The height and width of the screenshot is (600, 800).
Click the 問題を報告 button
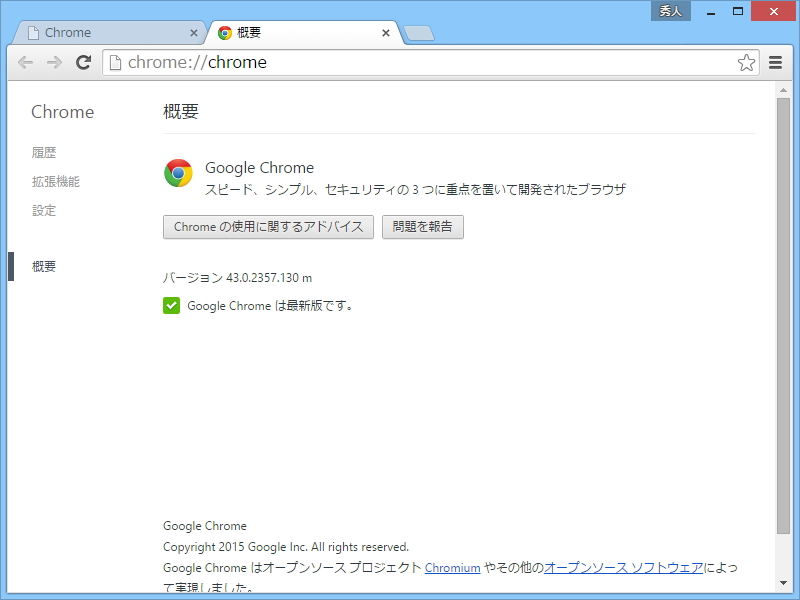point(423,227)
